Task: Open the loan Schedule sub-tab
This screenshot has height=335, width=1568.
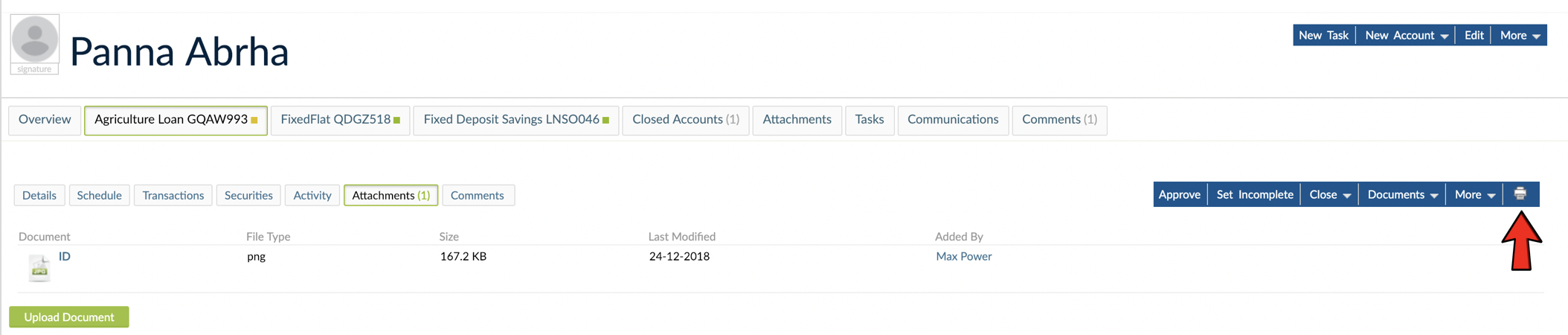Action: (x=99, y=195)
